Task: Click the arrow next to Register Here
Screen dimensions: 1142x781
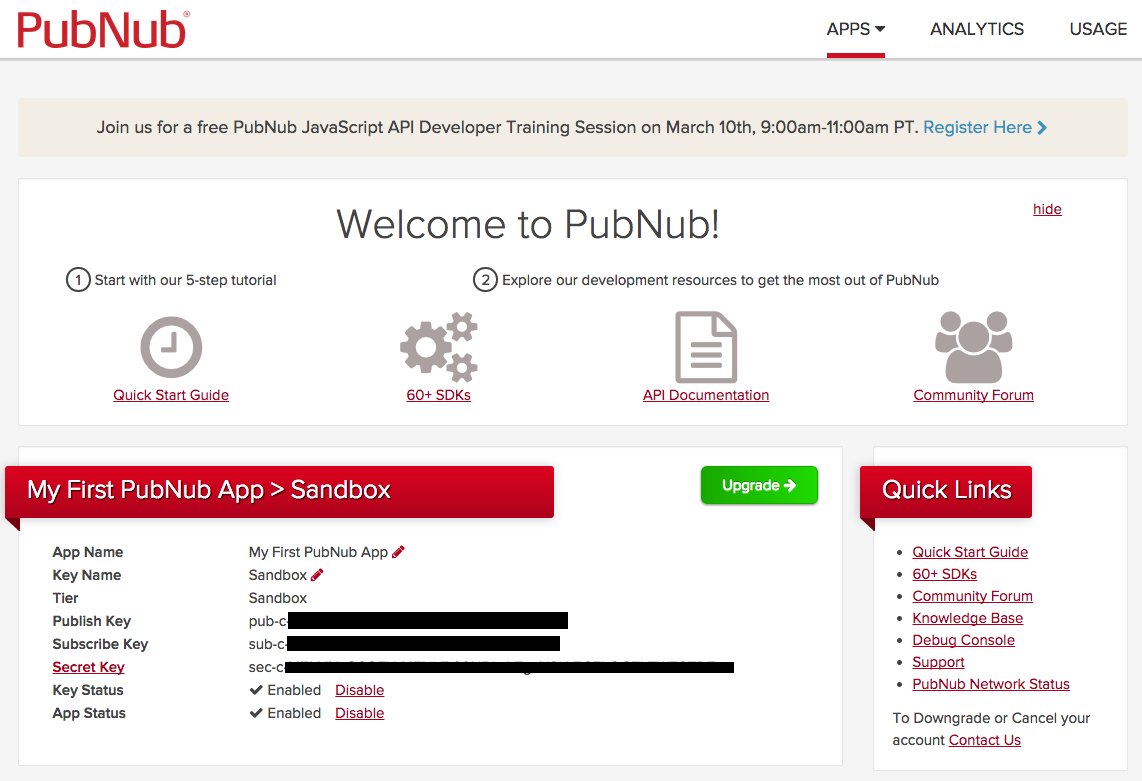Action: tap(1042, 128)
